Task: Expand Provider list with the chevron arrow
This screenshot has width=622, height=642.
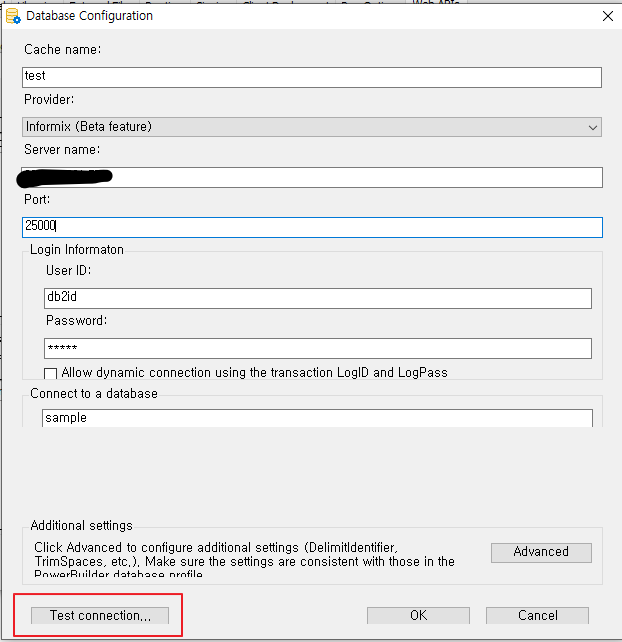Action: tap(593, 127)
